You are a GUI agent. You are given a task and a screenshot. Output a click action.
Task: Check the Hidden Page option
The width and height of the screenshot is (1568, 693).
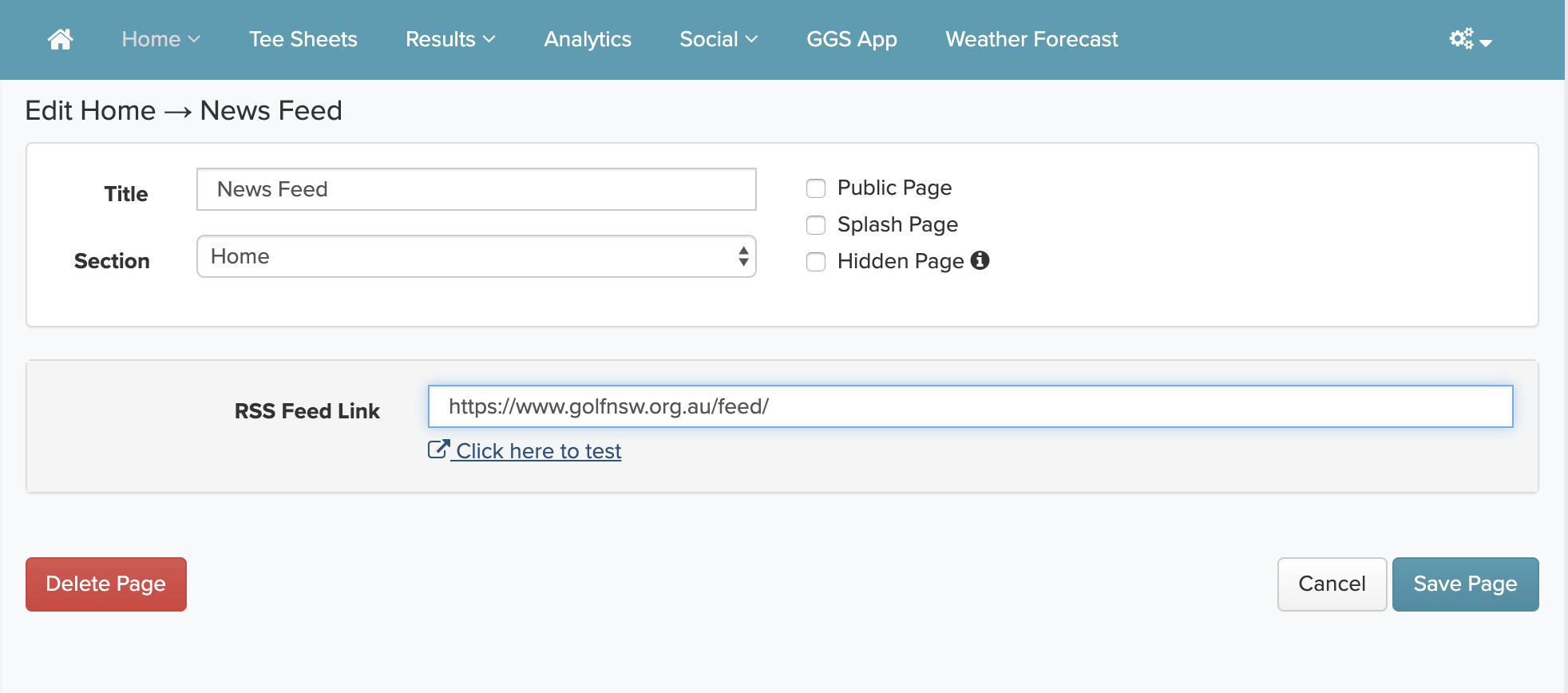coord(816,262)
